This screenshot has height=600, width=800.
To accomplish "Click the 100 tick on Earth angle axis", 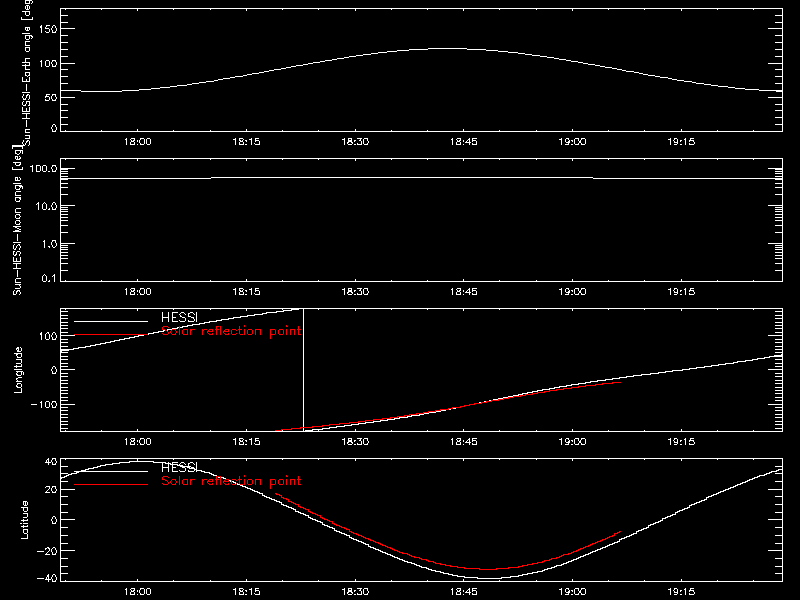I will click(48, 64).
